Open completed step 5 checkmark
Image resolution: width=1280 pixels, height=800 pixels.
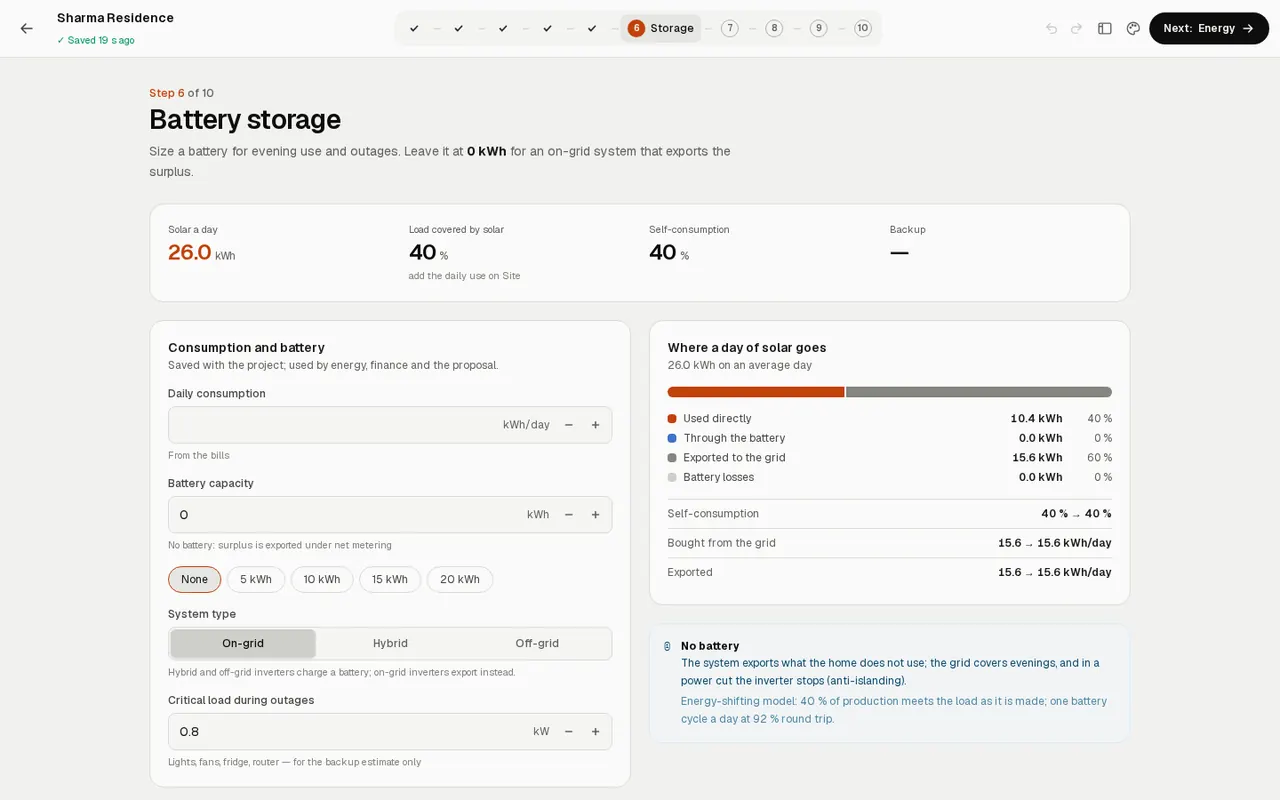coord(592,28)
